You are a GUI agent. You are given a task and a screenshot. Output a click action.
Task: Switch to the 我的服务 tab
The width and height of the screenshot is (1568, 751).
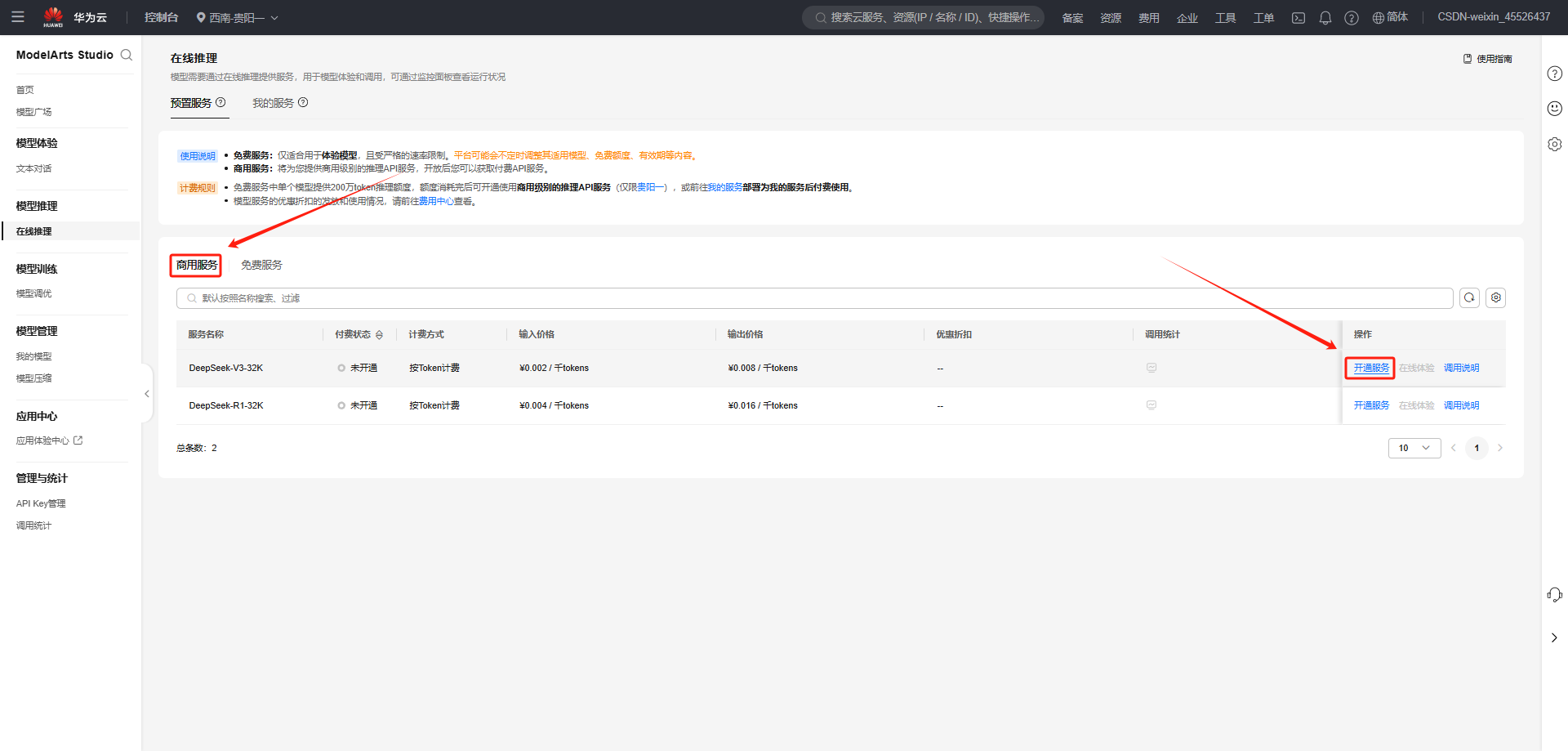[x=273, y=103]
